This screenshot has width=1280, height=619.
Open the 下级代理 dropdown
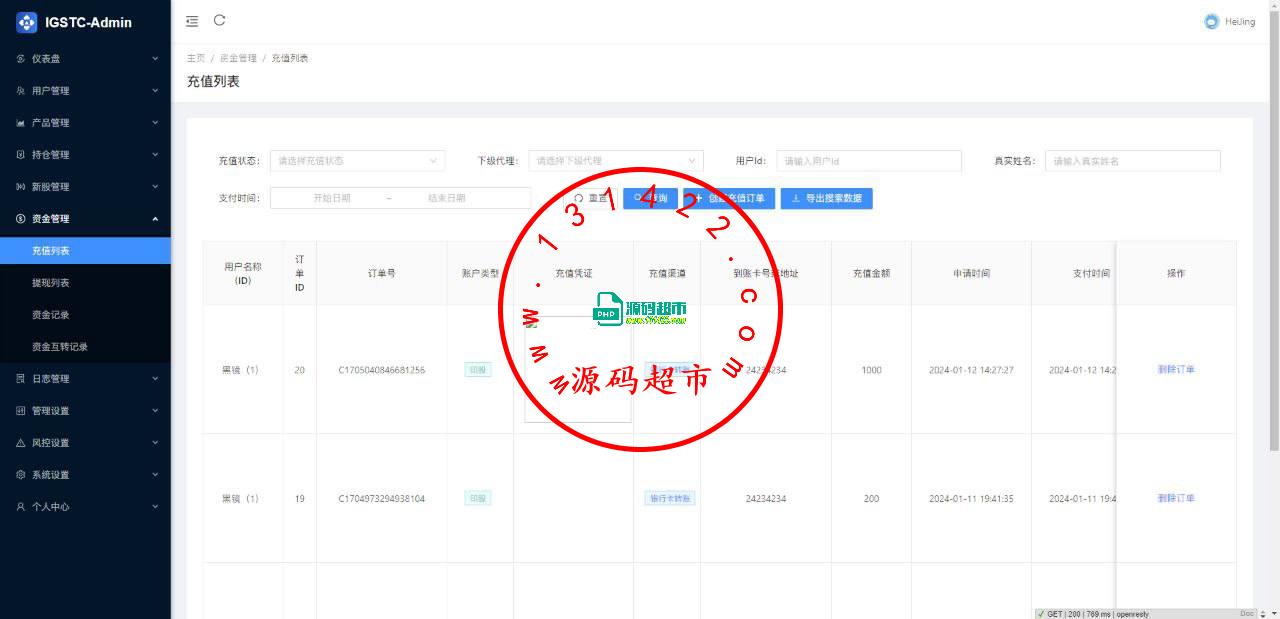[x=616, y=161]
